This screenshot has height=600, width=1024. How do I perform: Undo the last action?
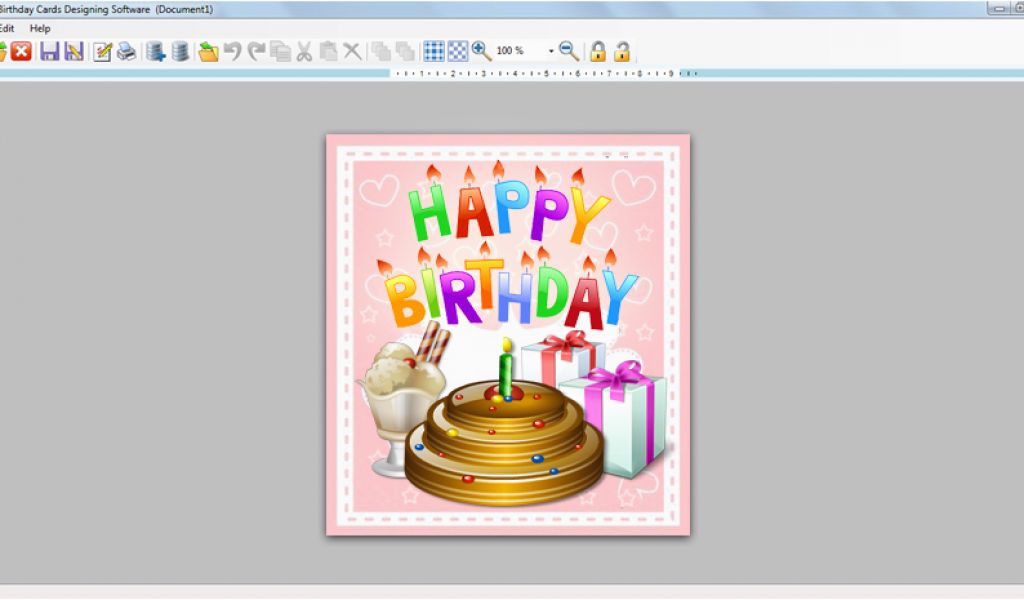[x=232, y=51]
